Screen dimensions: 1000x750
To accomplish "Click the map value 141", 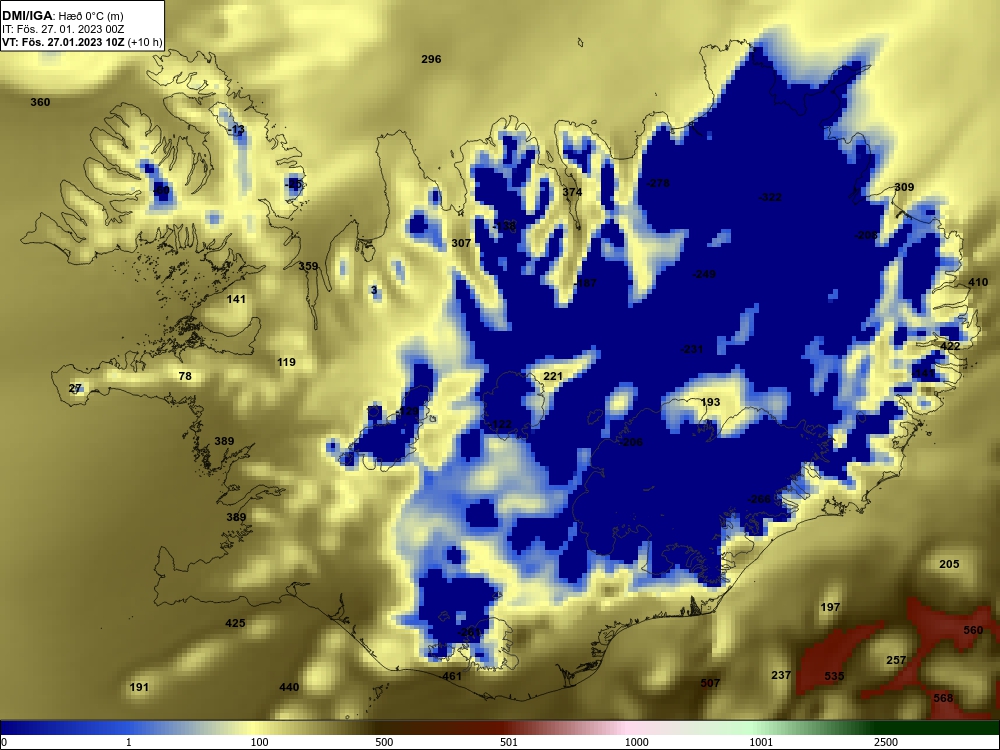I will pyautogui.click(x=236, y=299).
